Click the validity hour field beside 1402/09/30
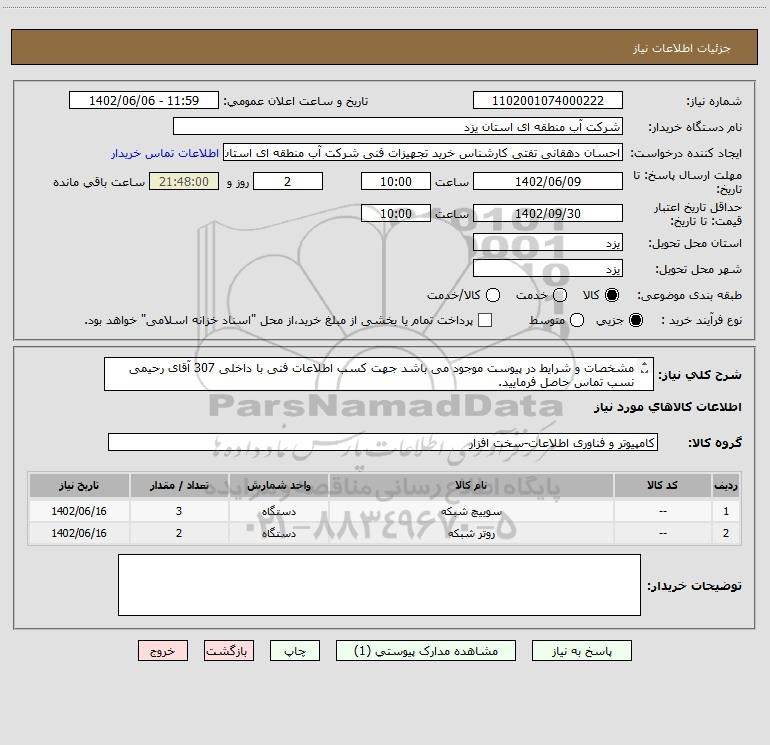The width and height of the screenshot is (770, 745). 396,213
